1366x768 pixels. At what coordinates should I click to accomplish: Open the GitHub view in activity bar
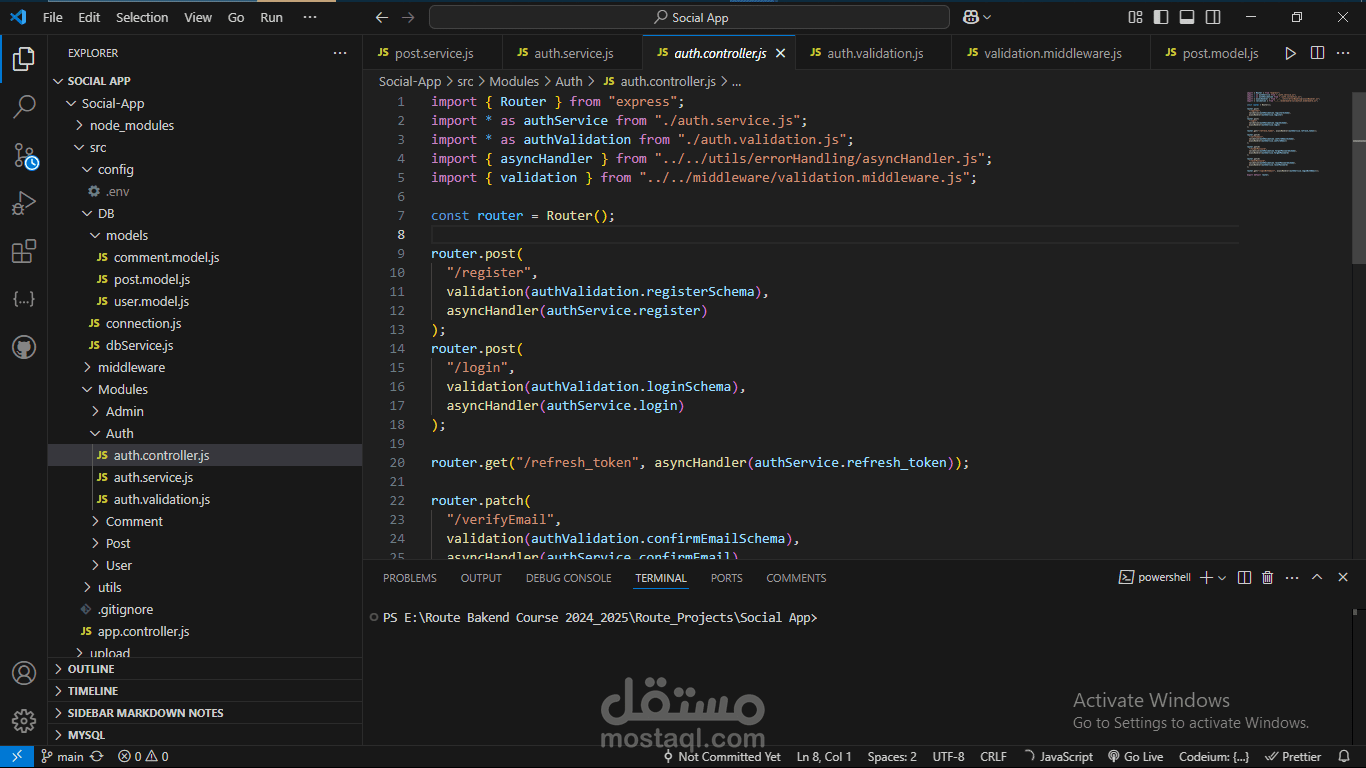pos(24,347)
